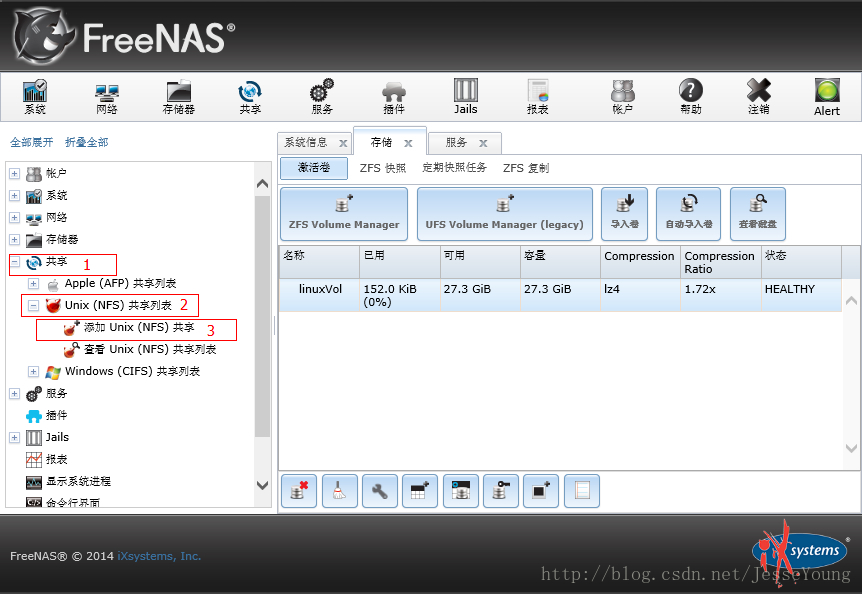Close the 系统信息 tab

(x=343, y=143)
